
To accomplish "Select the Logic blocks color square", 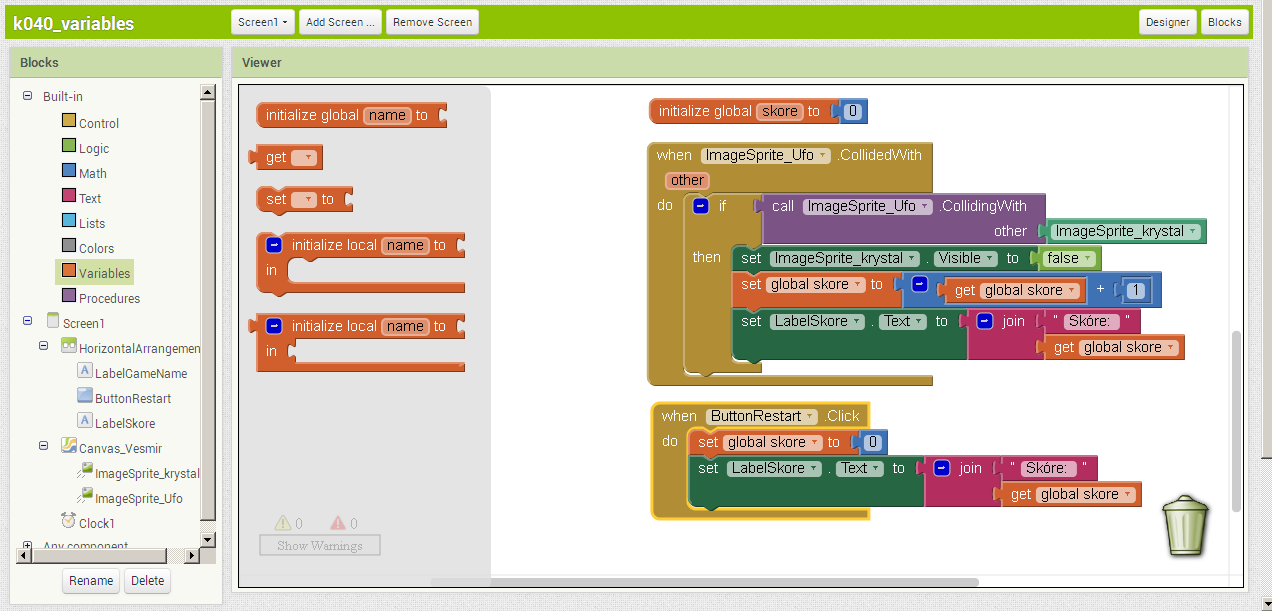I will 69,146.
